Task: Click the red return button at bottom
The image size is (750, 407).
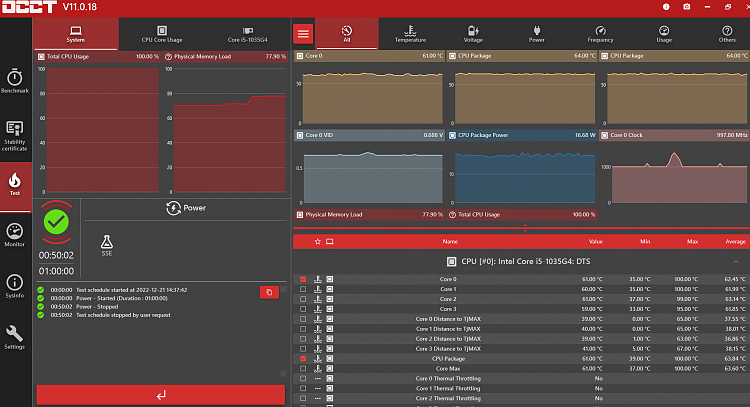Action: (161, 395)
